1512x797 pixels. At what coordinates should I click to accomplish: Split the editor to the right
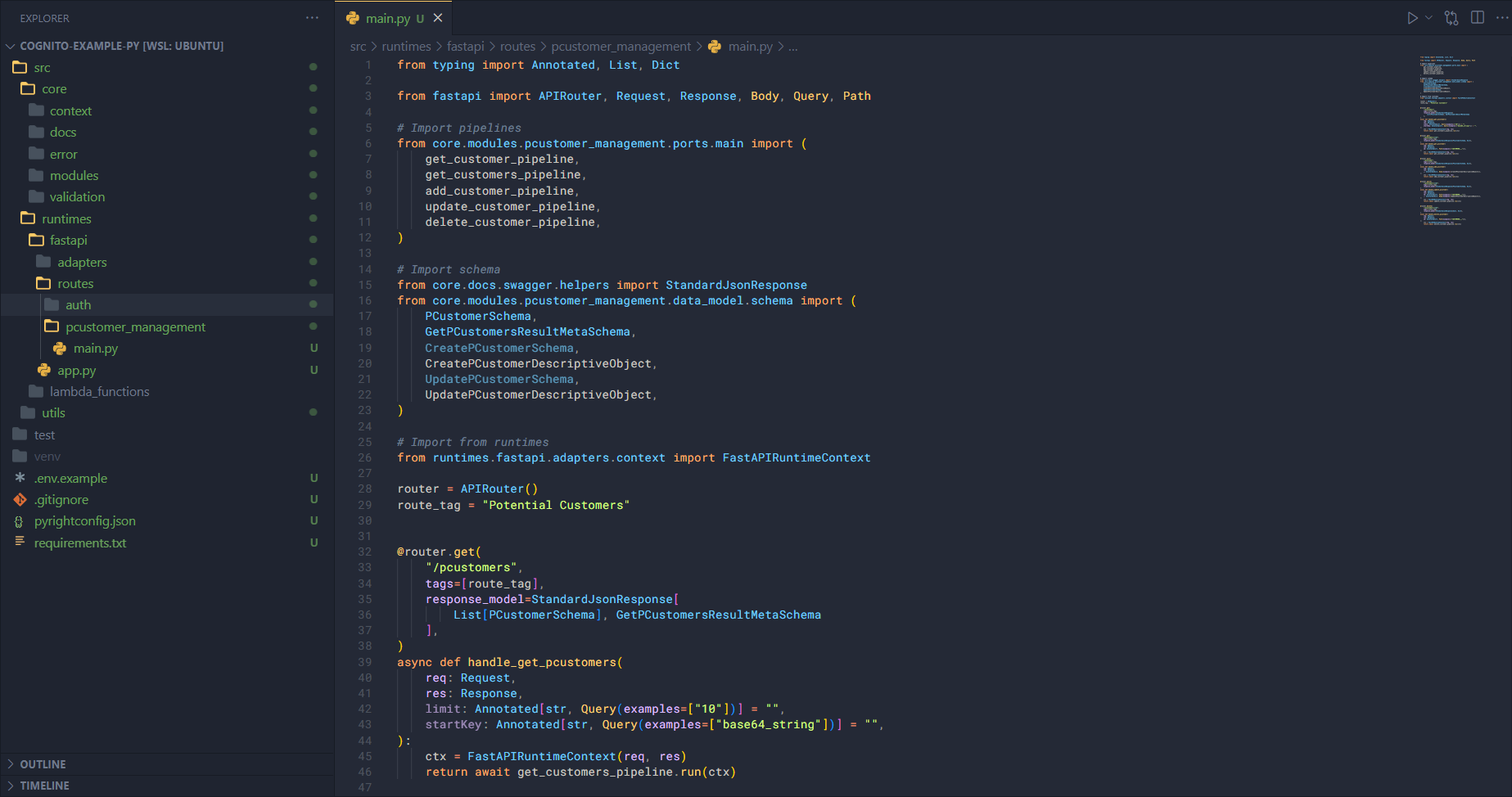pyautogui.click(x=1478, y=18)
